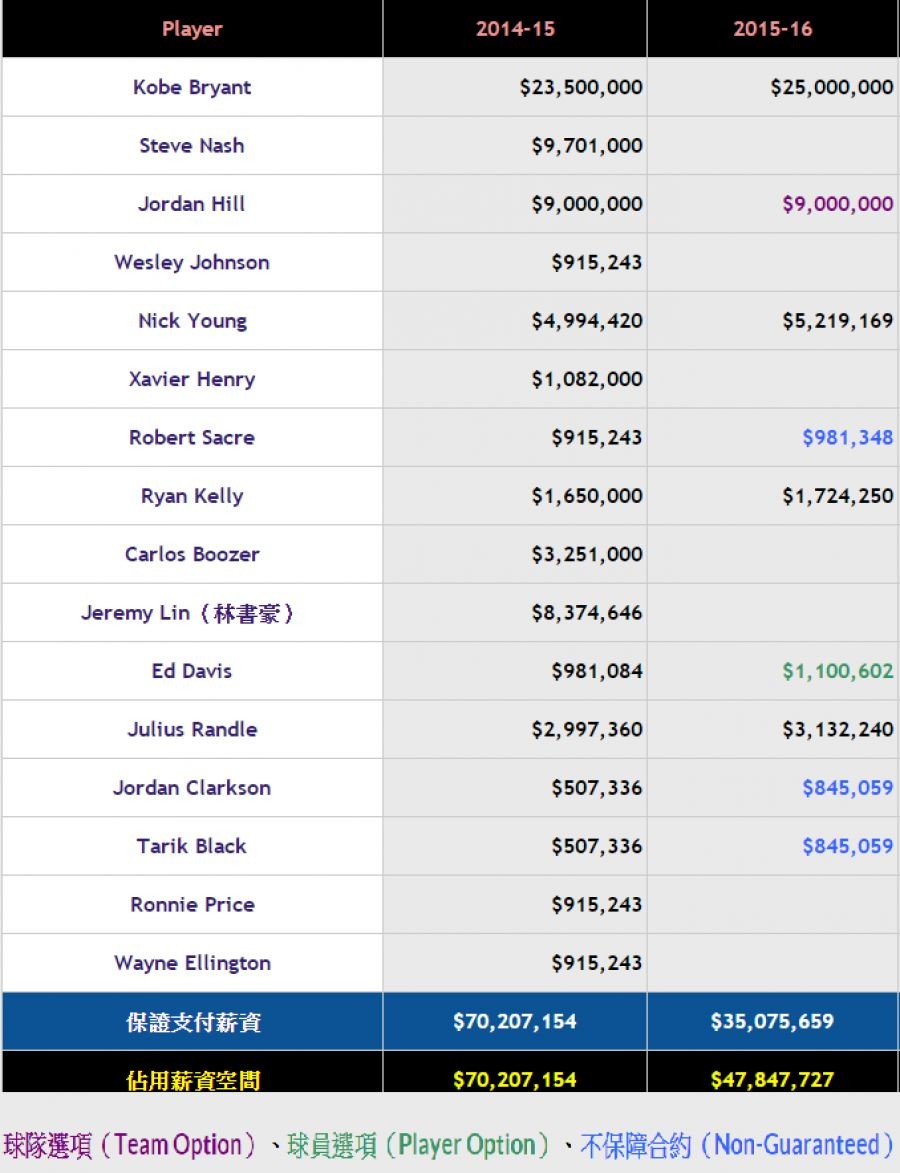Image resolution: width=900 pixels, height=1173 pixels.
Task: Select Robert Sacre's blue $981,348 salary
Action: [847, 437]
